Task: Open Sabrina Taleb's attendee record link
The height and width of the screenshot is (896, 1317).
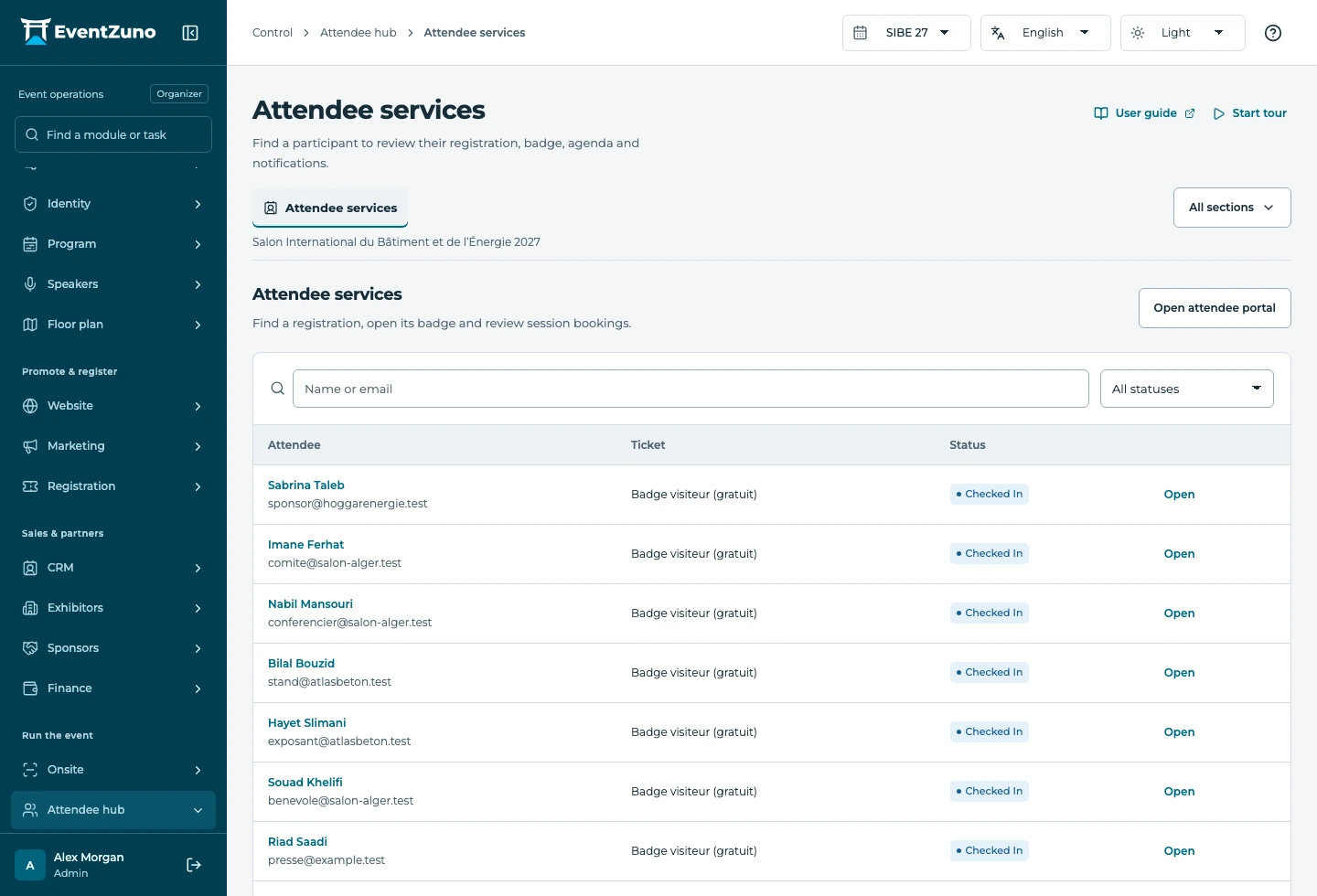Action: point(306,485)
